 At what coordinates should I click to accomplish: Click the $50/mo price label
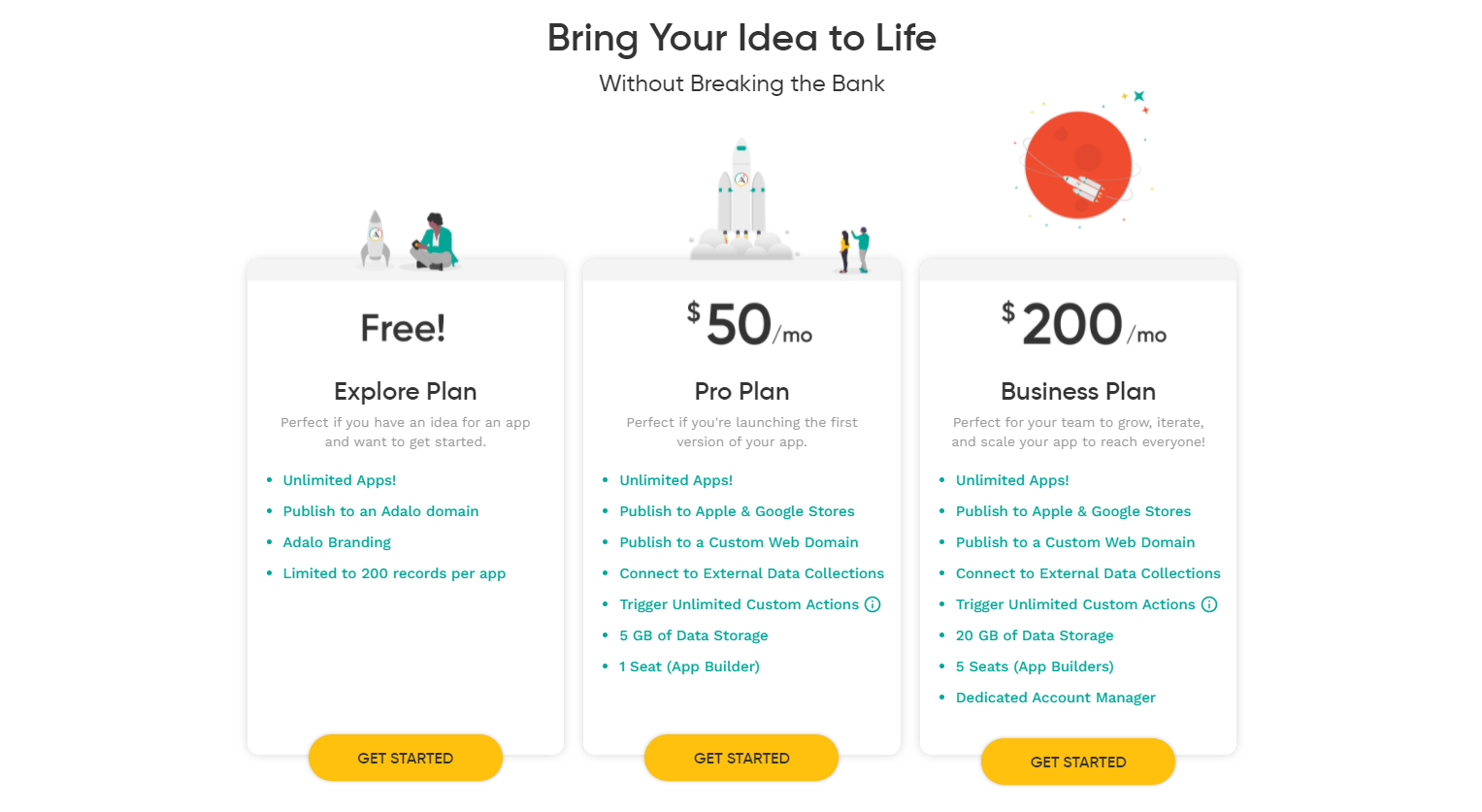tap(749, 324)
